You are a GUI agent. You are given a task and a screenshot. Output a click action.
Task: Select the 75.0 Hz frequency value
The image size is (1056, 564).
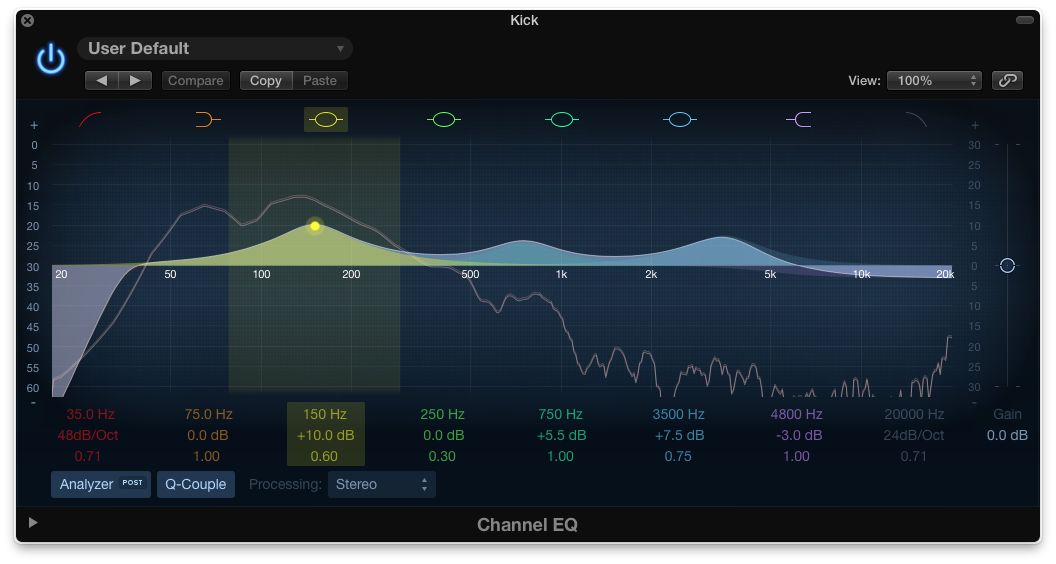pyautogui.click(x=208, y=414)
